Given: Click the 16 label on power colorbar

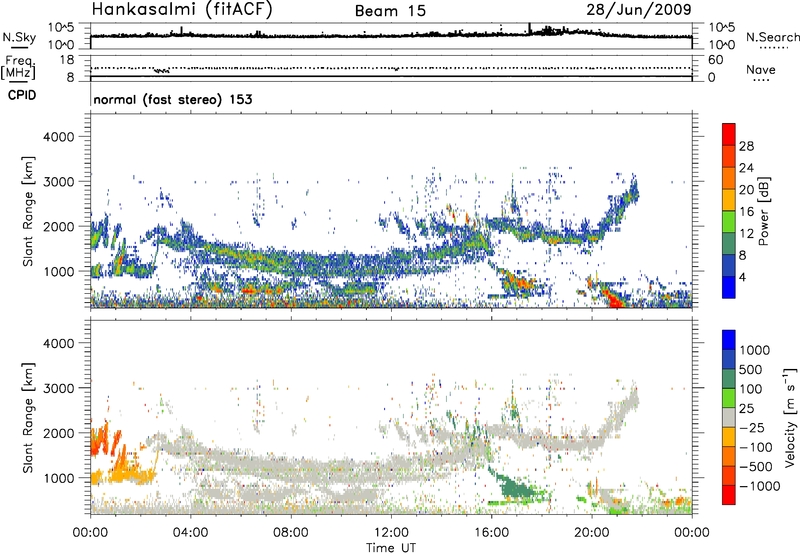Looking at the screenshot, I should tap(746, 212).
